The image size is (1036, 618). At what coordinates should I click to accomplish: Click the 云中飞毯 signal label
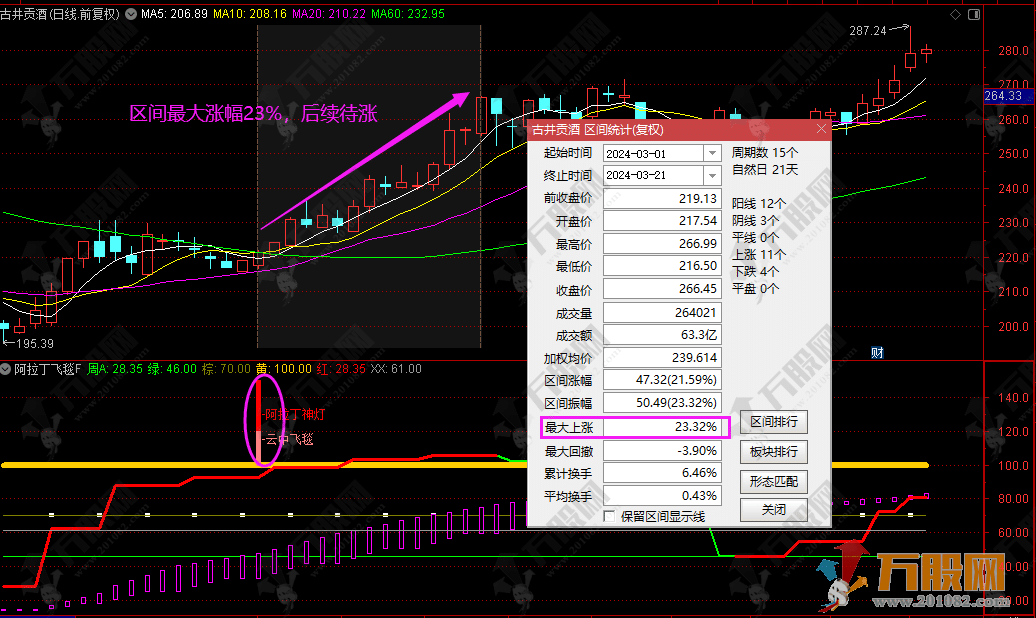(x=289, y=440)
